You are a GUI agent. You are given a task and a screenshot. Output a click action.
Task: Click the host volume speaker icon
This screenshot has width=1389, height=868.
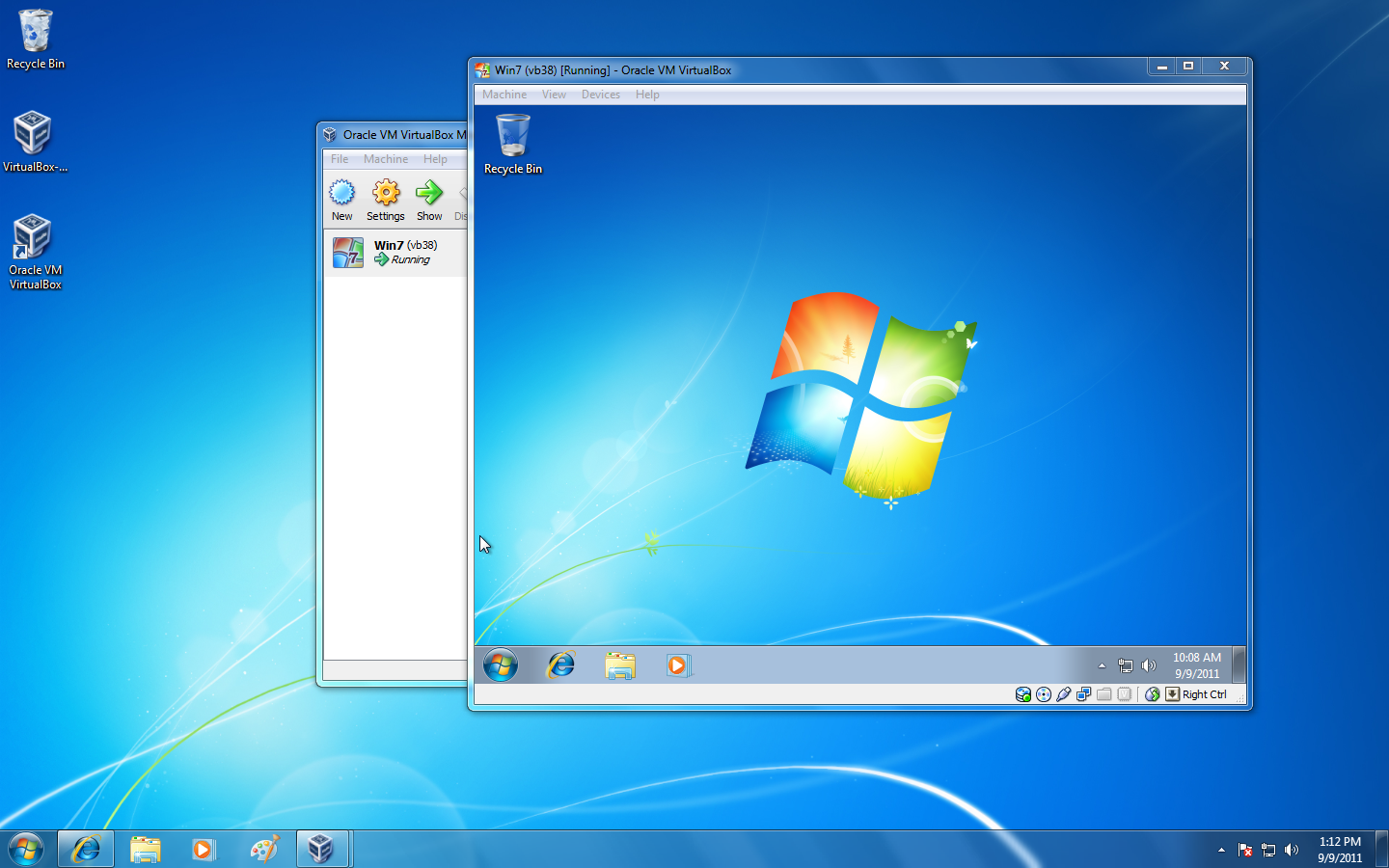[1292, 850]
